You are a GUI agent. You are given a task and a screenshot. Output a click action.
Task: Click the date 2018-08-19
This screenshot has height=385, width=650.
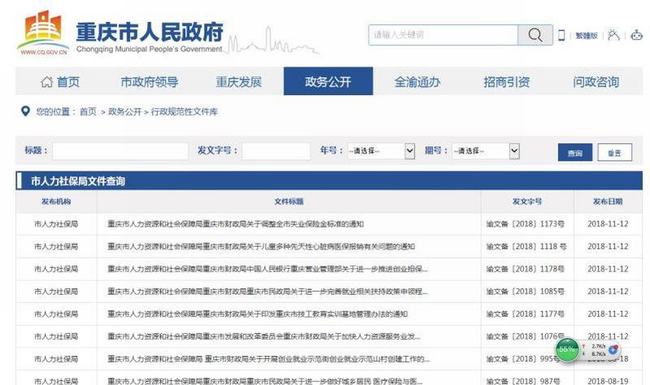point(608,381)
